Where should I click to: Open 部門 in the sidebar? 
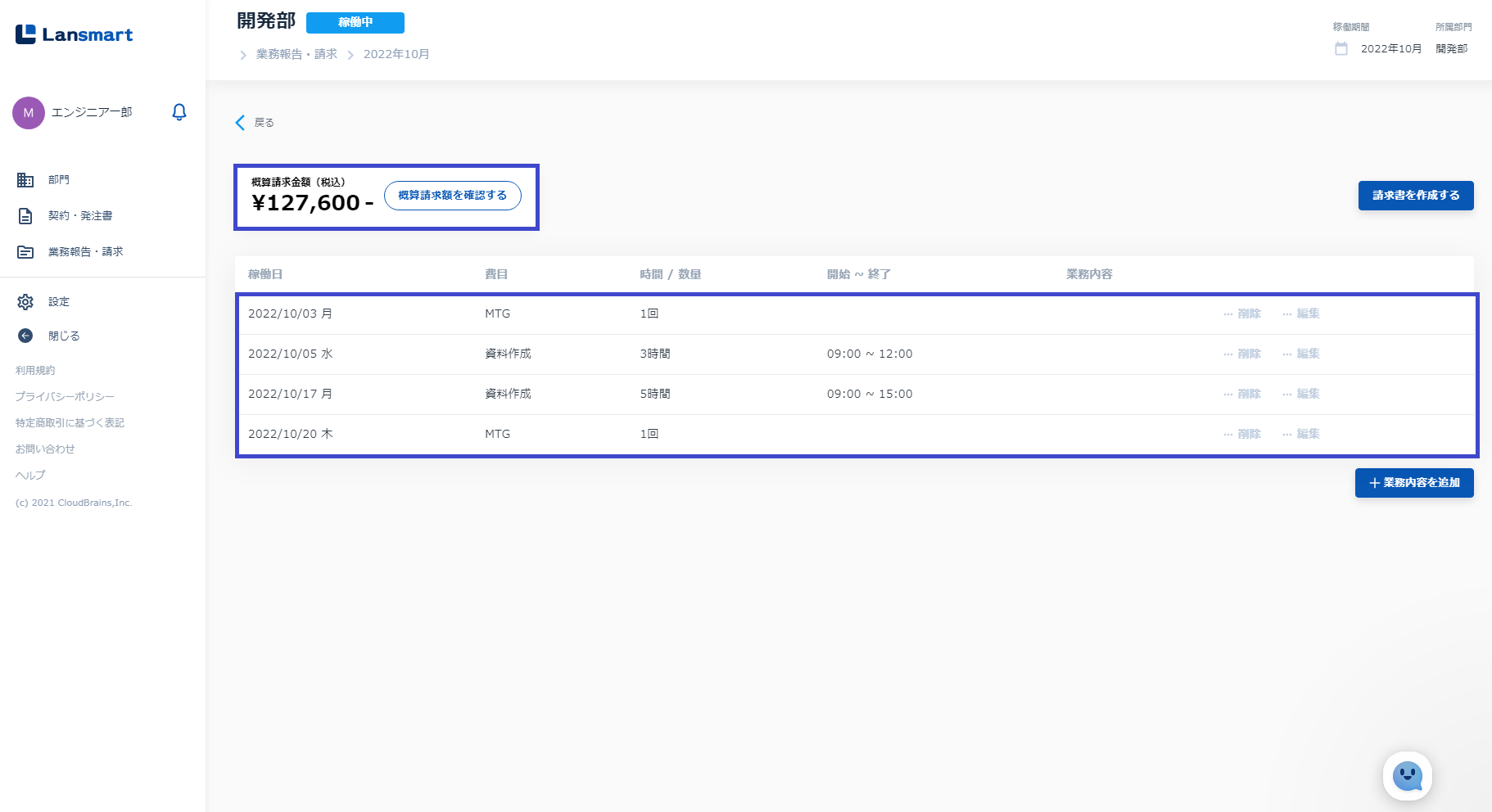click(59, 180)
